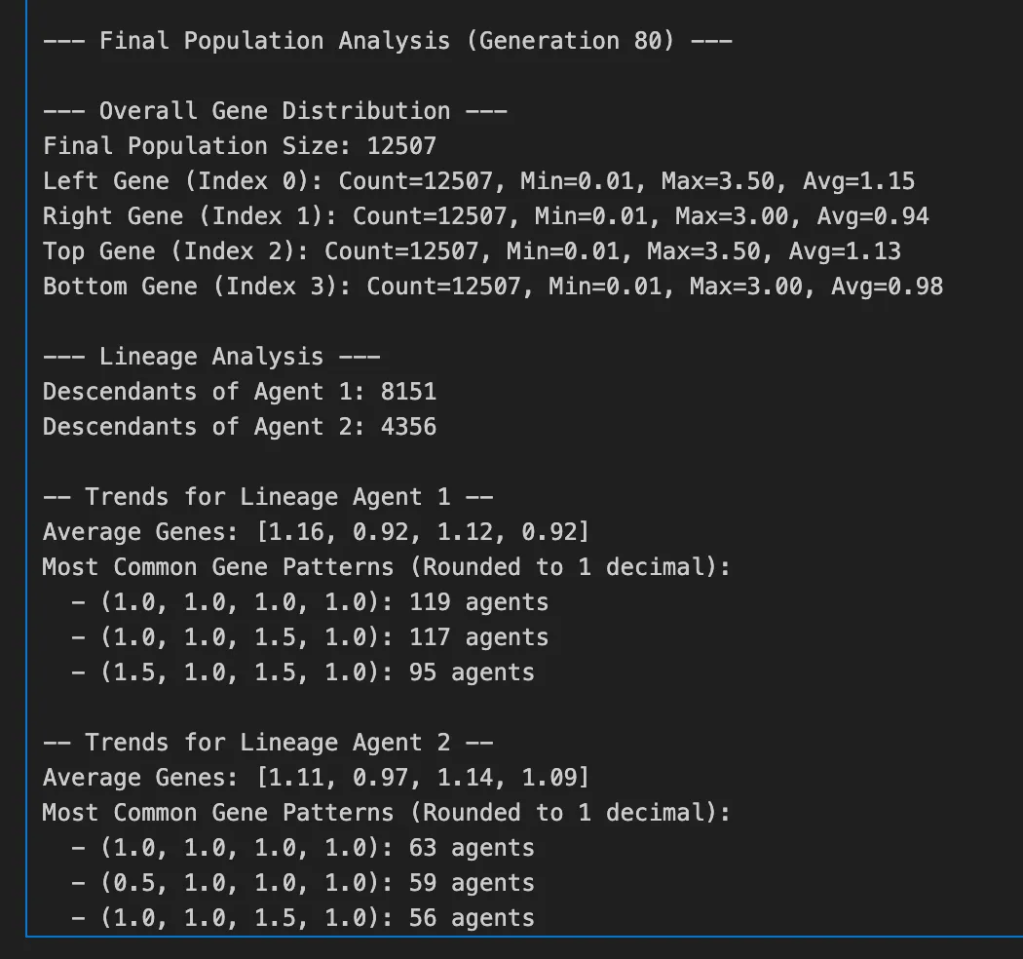Click the gene pattern line with 95 agents
Viewport: 1023px width, 959px height.
[x=302, y=672]
